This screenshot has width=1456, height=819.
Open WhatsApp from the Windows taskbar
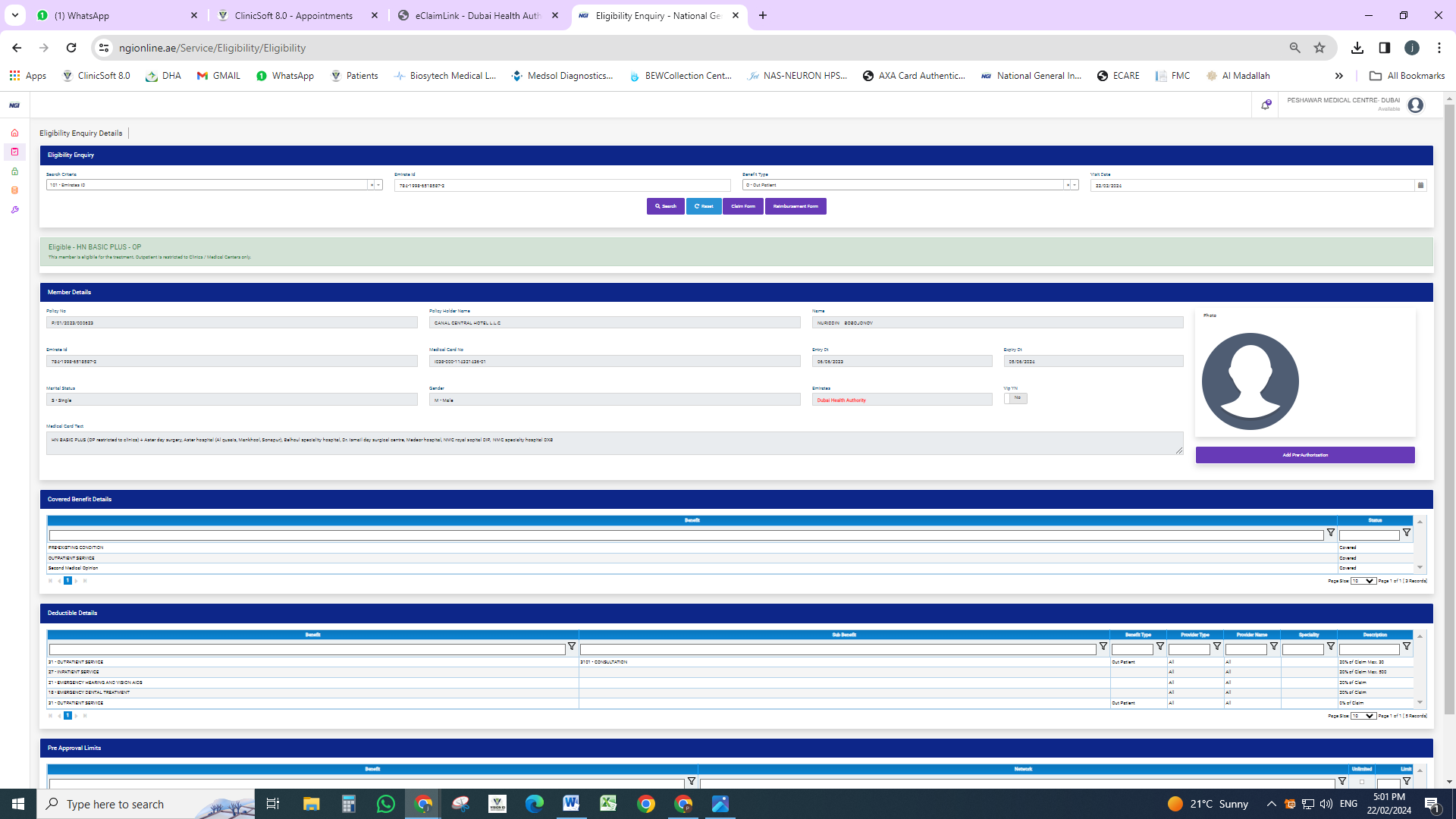[385, 804]
